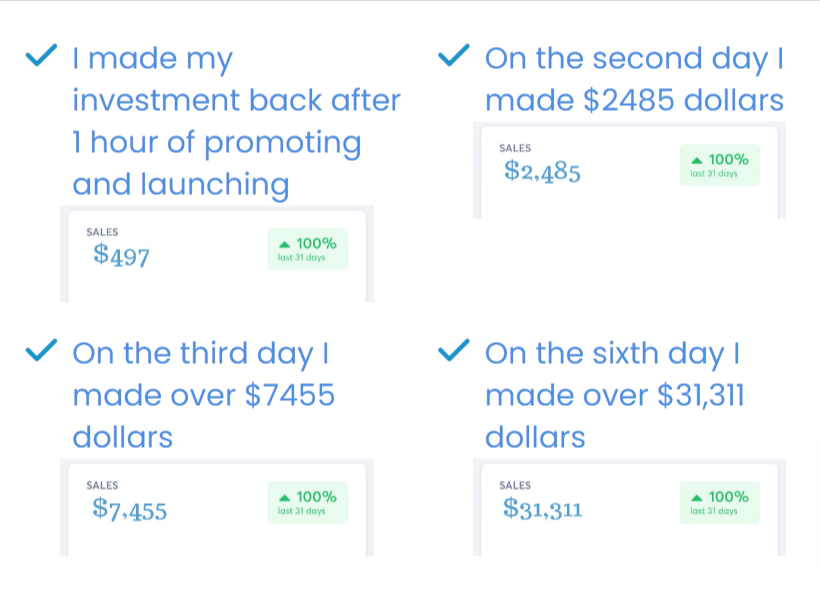The image size is (820, 613).
Task: Click the green up arrow in the $31,311 card
Action: tap(696, 497)
